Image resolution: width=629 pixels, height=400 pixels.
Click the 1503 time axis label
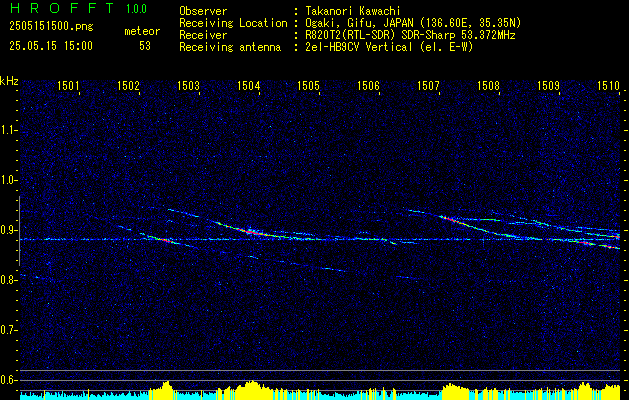[x=188, y=85]
